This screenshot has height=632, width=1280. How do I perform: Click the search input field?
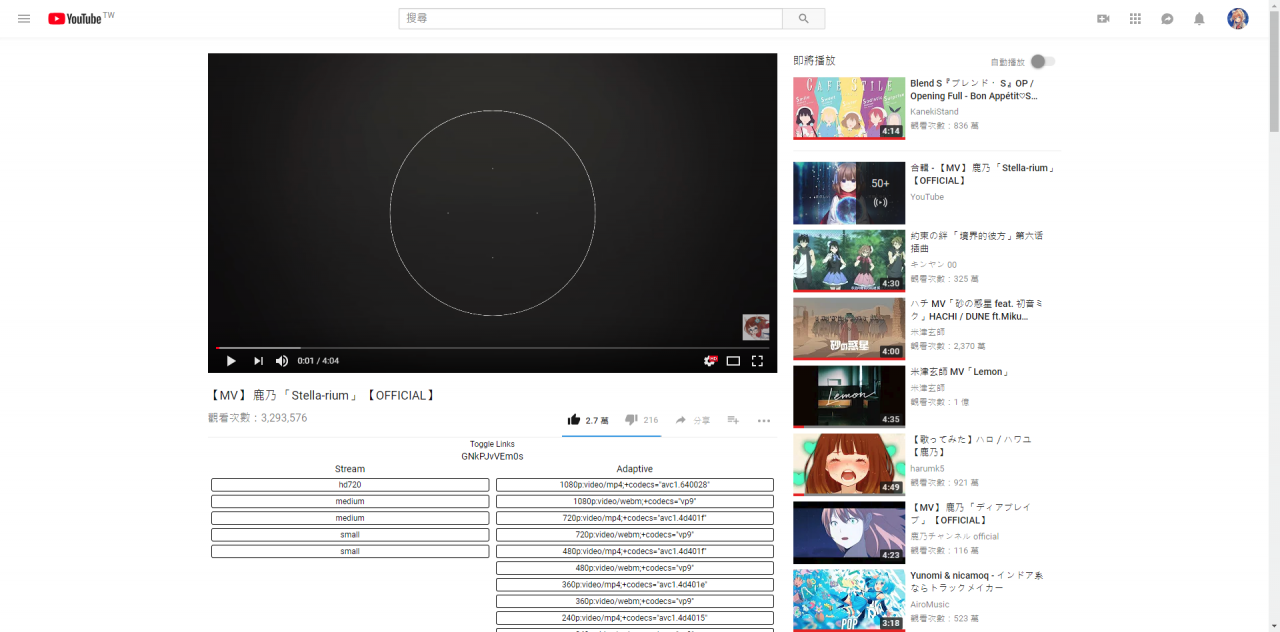click(x=590, y=19)
